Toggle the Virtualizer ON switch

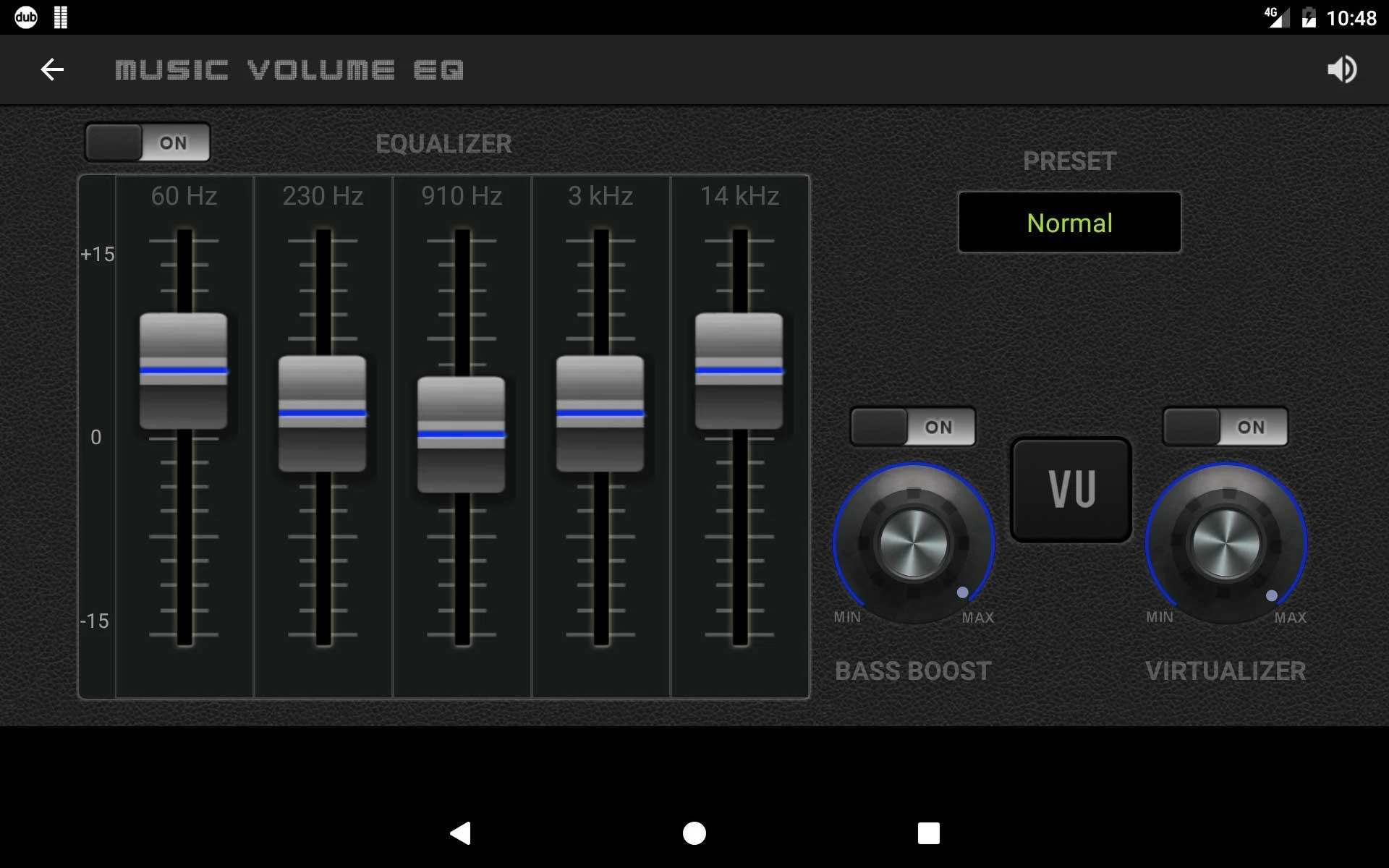pos(1226,427)
